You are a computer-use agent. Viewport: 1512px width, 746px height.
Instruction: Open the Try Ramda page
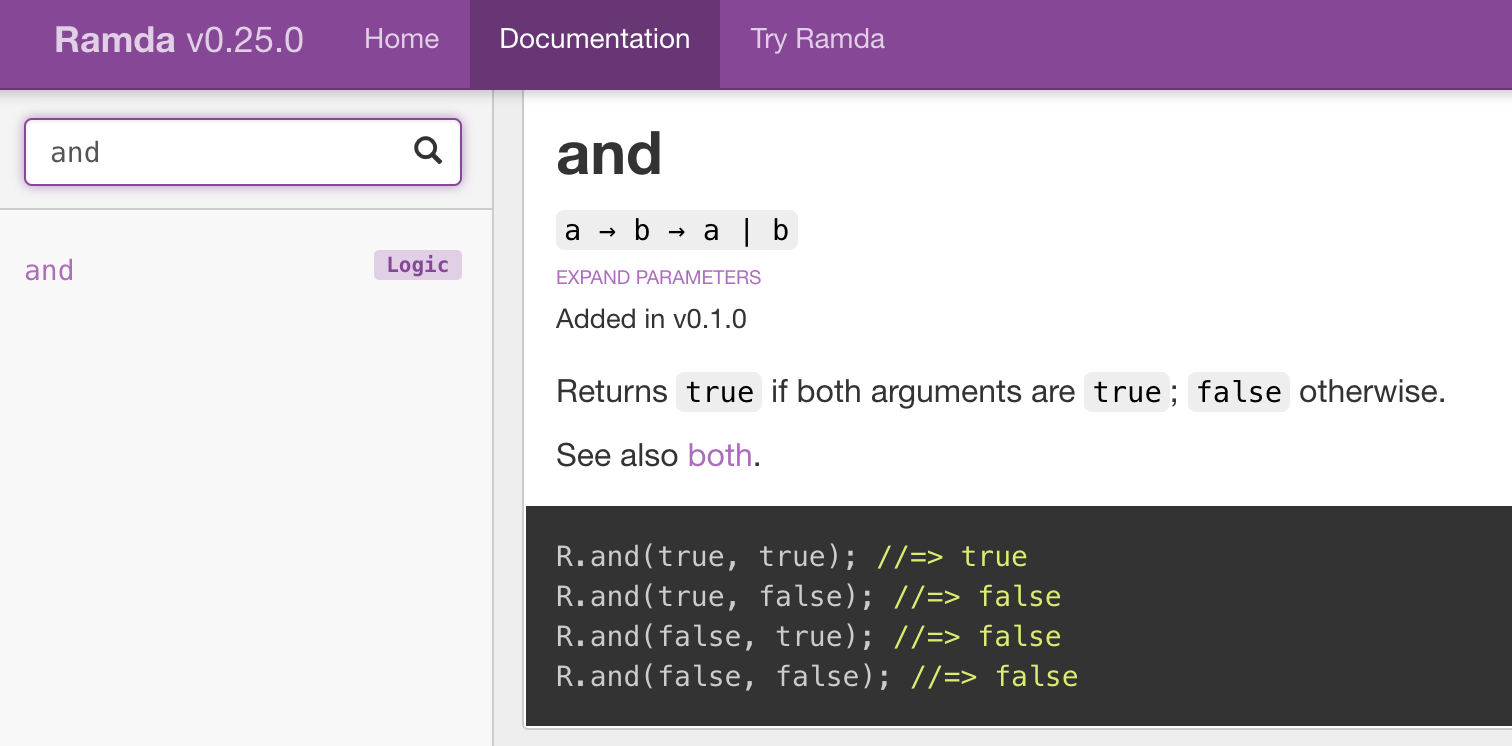(x=817, y=40)
